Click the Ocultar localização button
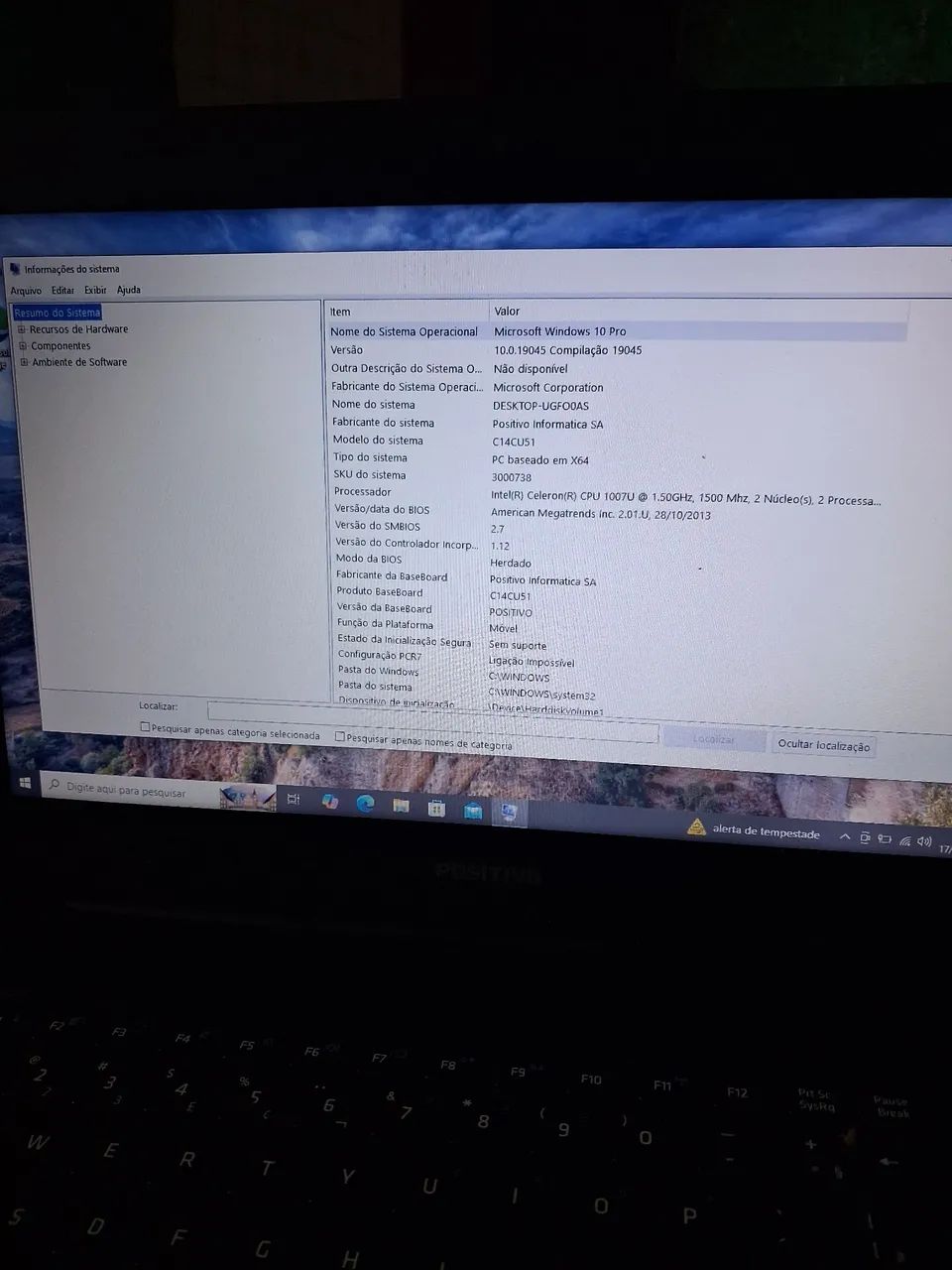952x1270 pixels. click(823, 745)
